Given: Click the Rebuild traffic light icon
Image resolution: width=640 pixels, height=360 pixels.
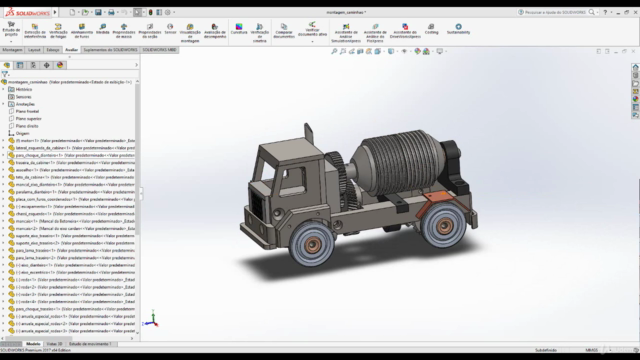Looking at the screenshot, I should 151,12.
